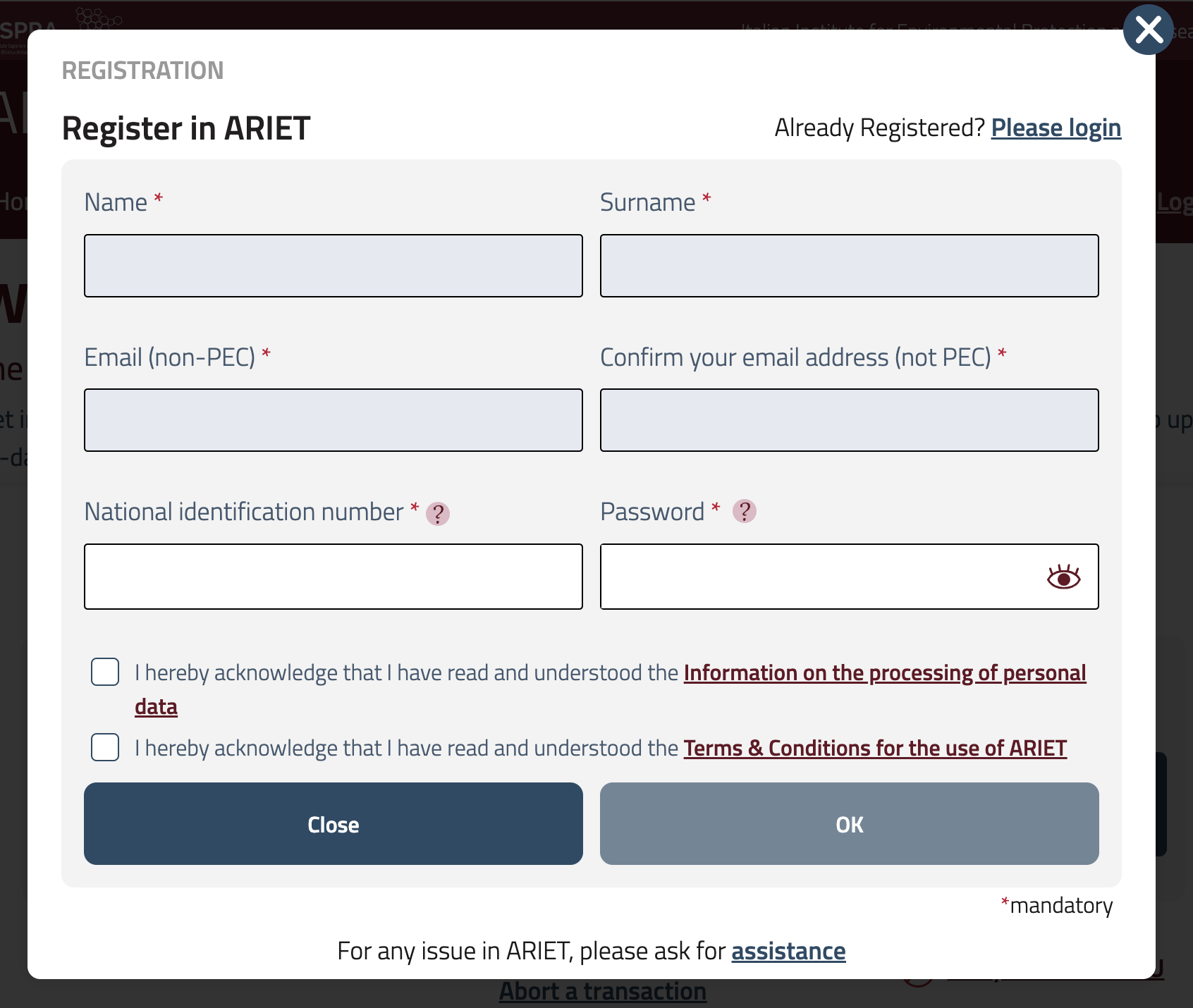Click inside the Surname field

(x=849, y=266)
